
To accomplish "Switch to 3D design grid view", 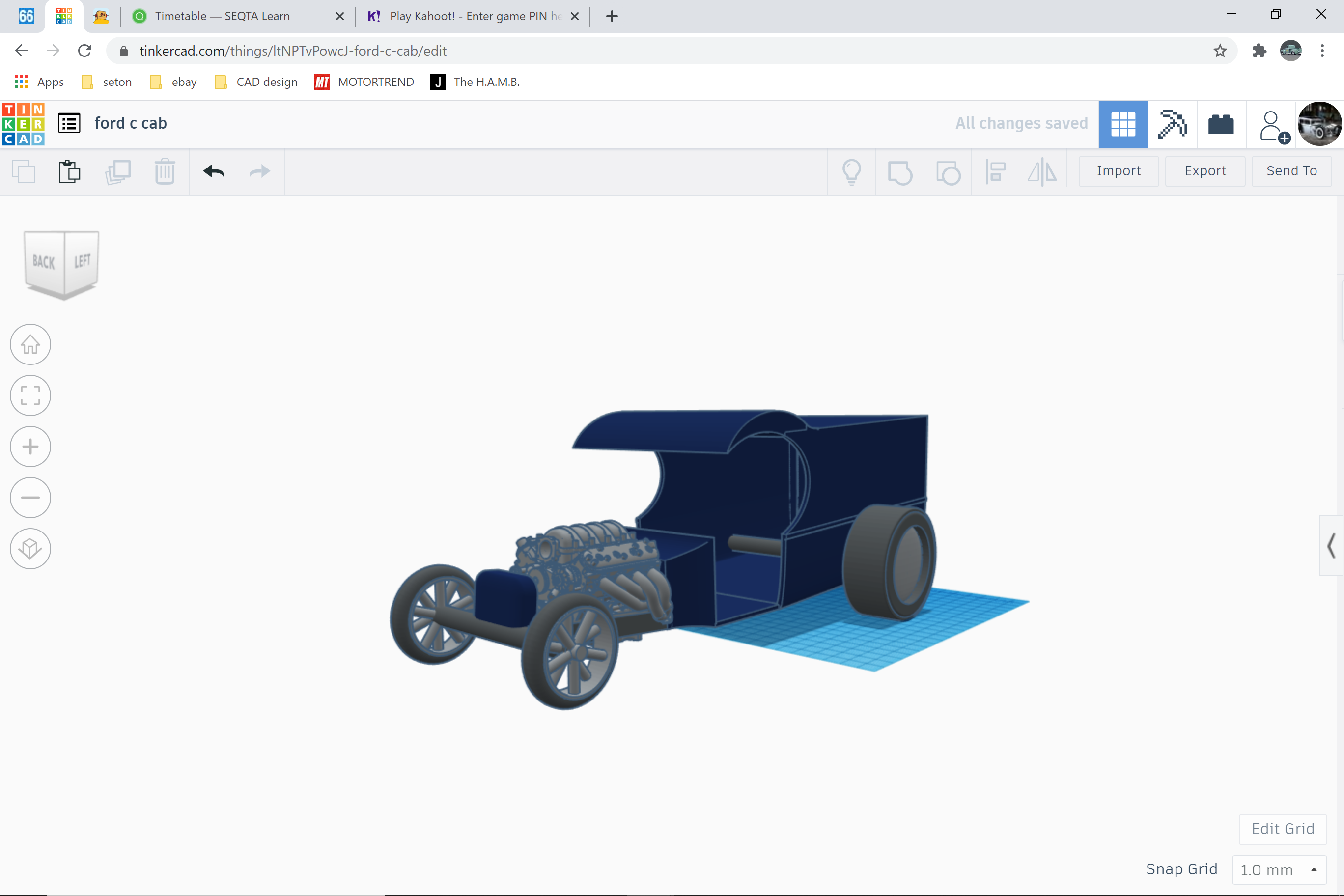I will click(x=1123, y=124).
